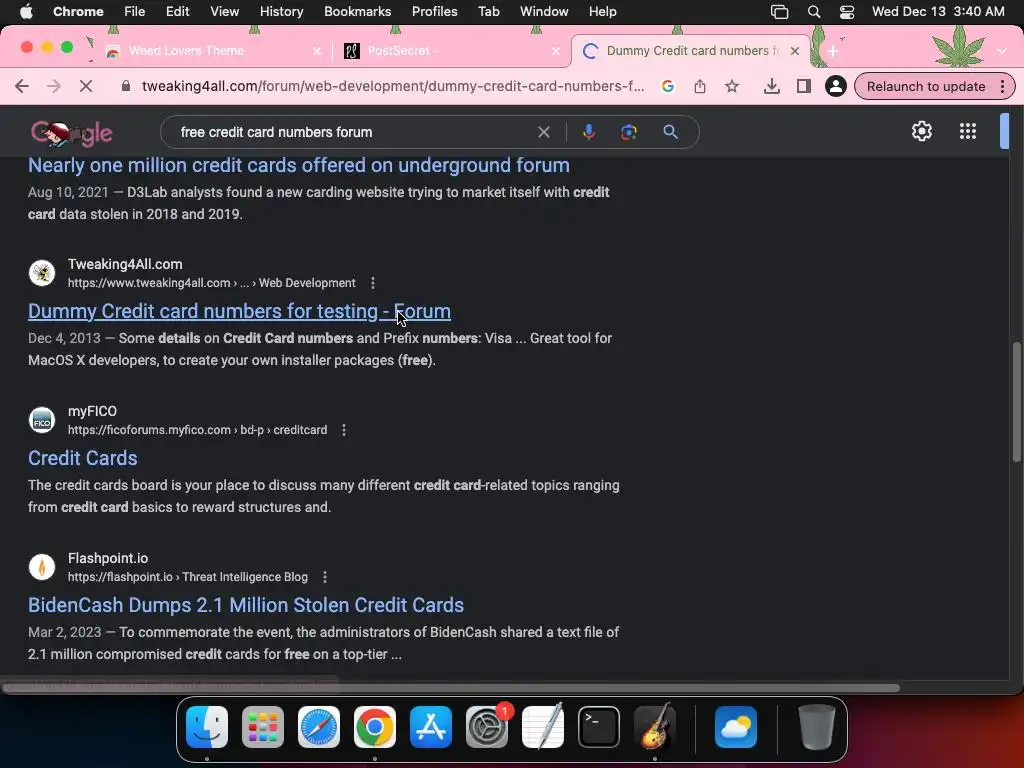Open Launchpad from the Dock
This screenshot has height=768, width=1024.
pyautogui.click(x=263, y=727)
